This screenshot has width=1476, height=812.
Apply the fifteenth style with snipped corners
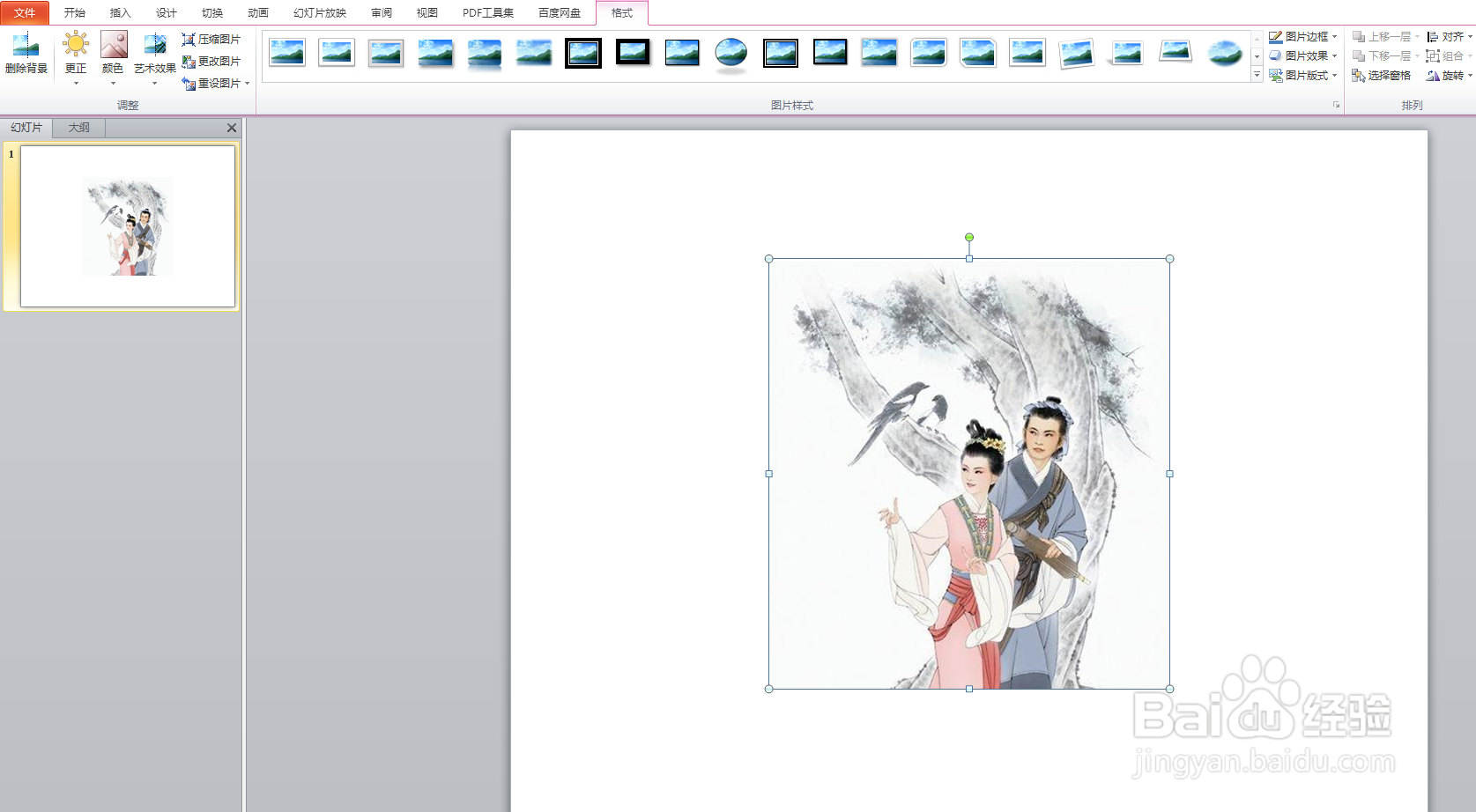click(978, 53)
